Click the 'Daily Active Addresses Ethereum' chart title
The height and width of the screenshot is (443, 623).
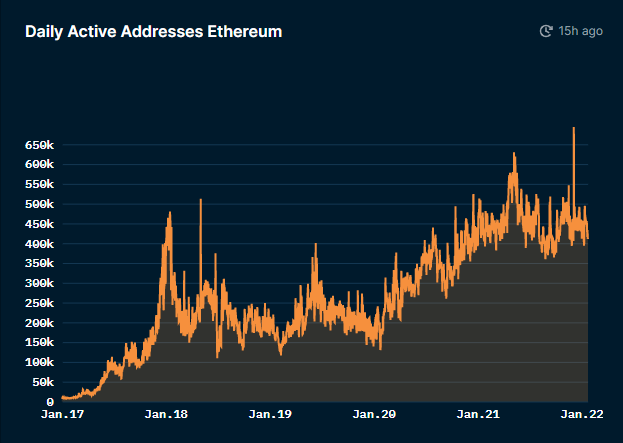(153, 31)
